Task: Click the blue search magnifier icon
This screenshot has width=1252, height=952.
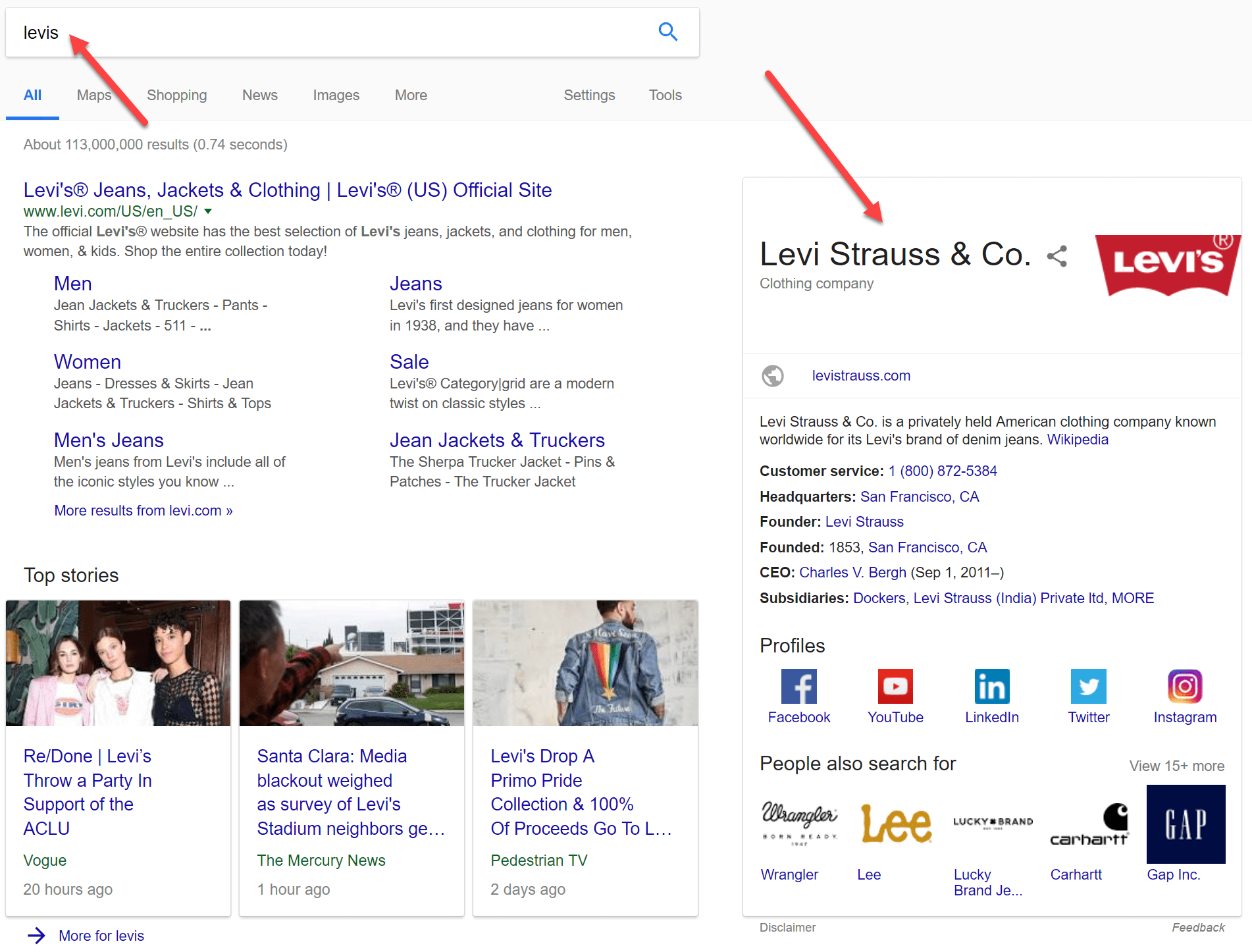Action: coord(668,32)
